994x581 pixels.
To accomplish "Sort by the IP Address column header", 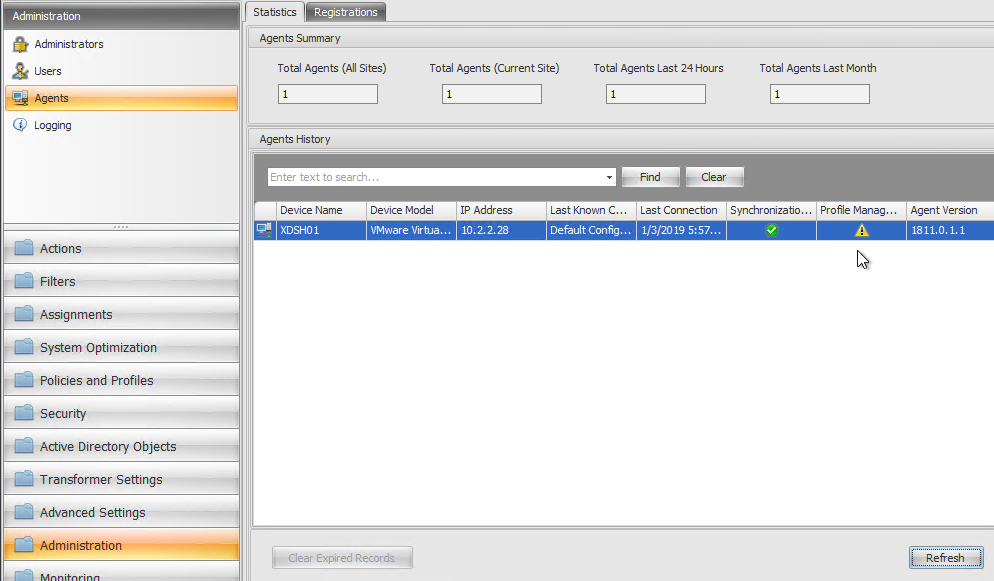I will [x=501, y=210].
